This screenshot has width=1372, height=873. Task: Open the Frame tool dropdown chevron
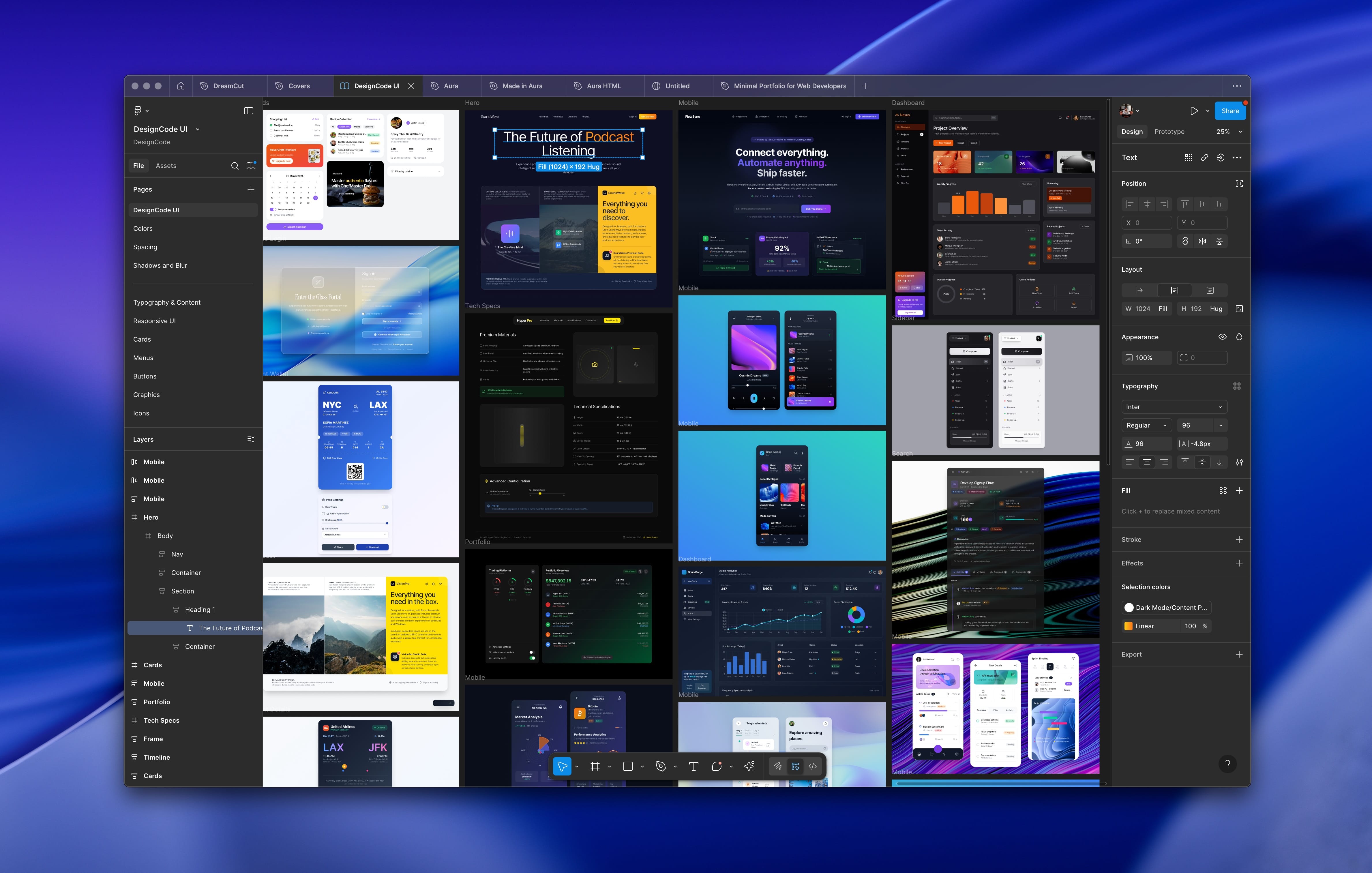click(x=610, y=767)
